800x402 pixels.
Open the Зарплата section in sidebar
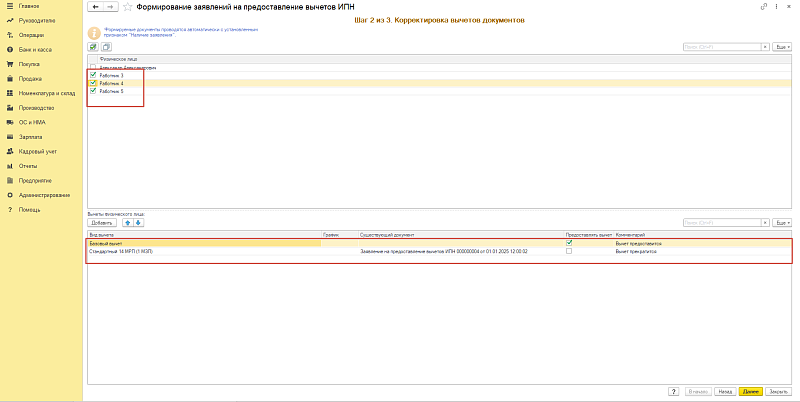tap(30, 136)
